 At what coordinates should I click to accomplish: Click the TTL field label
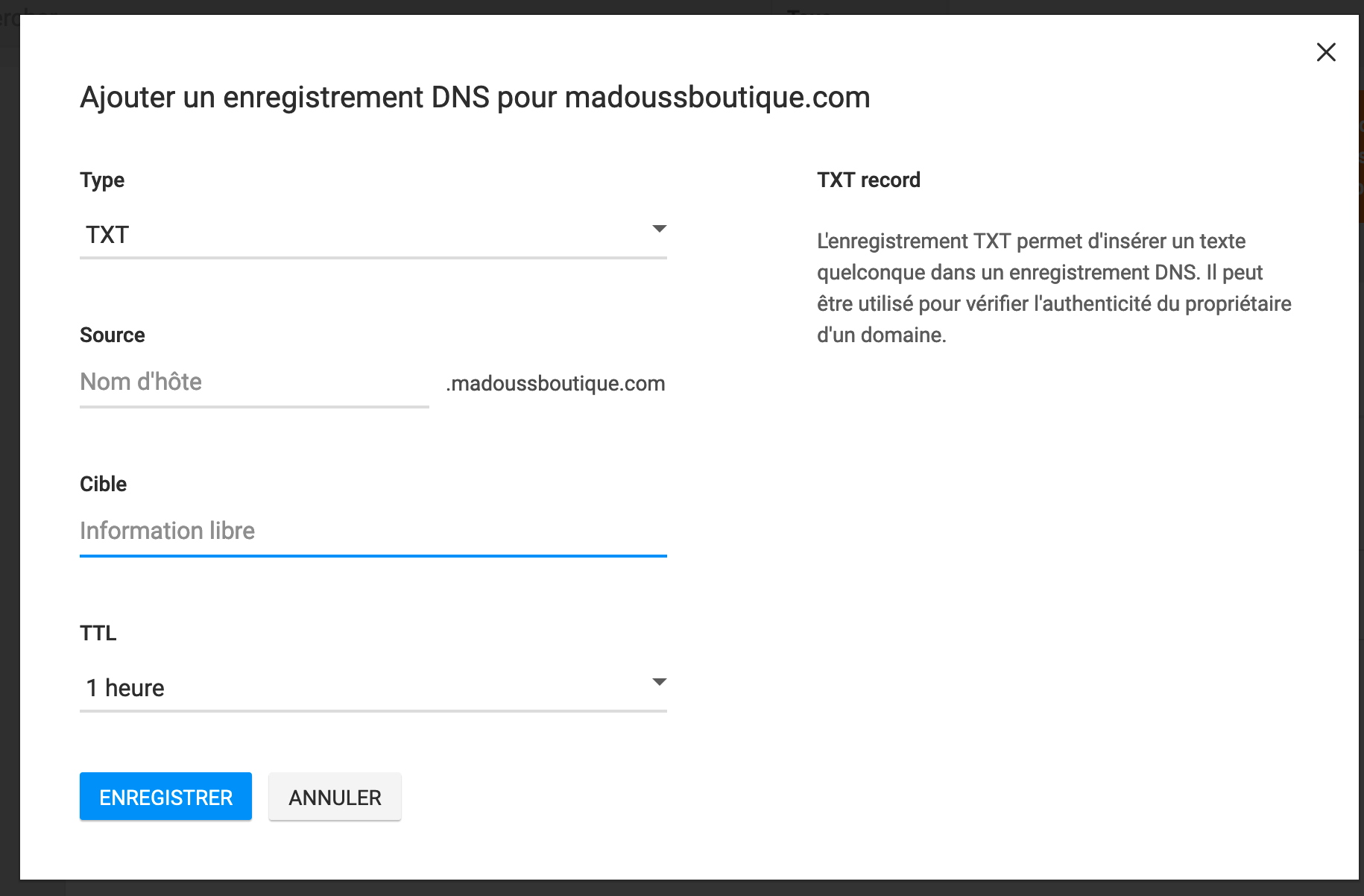pos(98,634)
